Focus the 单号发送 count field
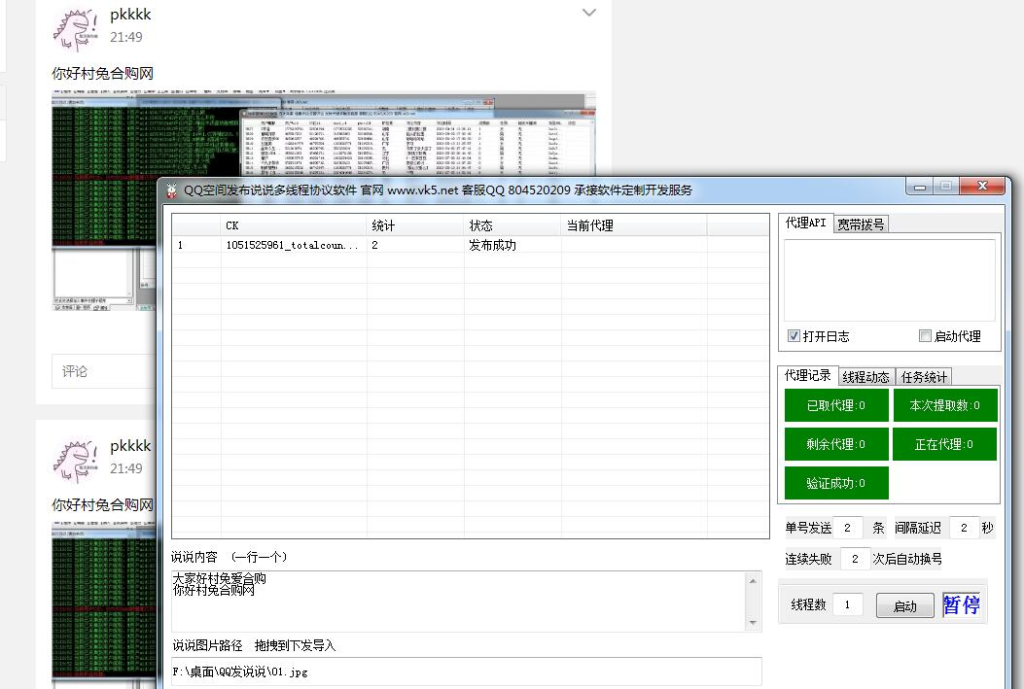Viewport: 1024px width, 689px height. 850,528
